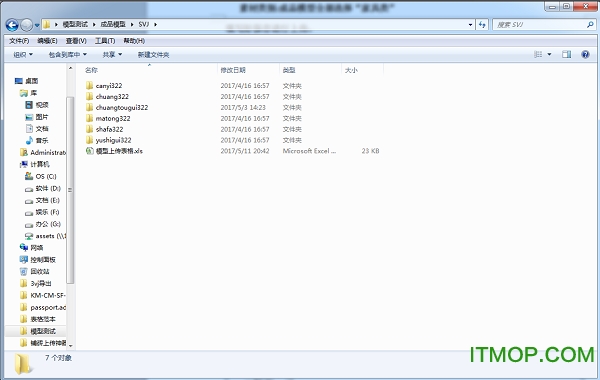The image size is (600, 380).
Task: Expand the 包含到库中 dropdown
Action: point(68,55)
